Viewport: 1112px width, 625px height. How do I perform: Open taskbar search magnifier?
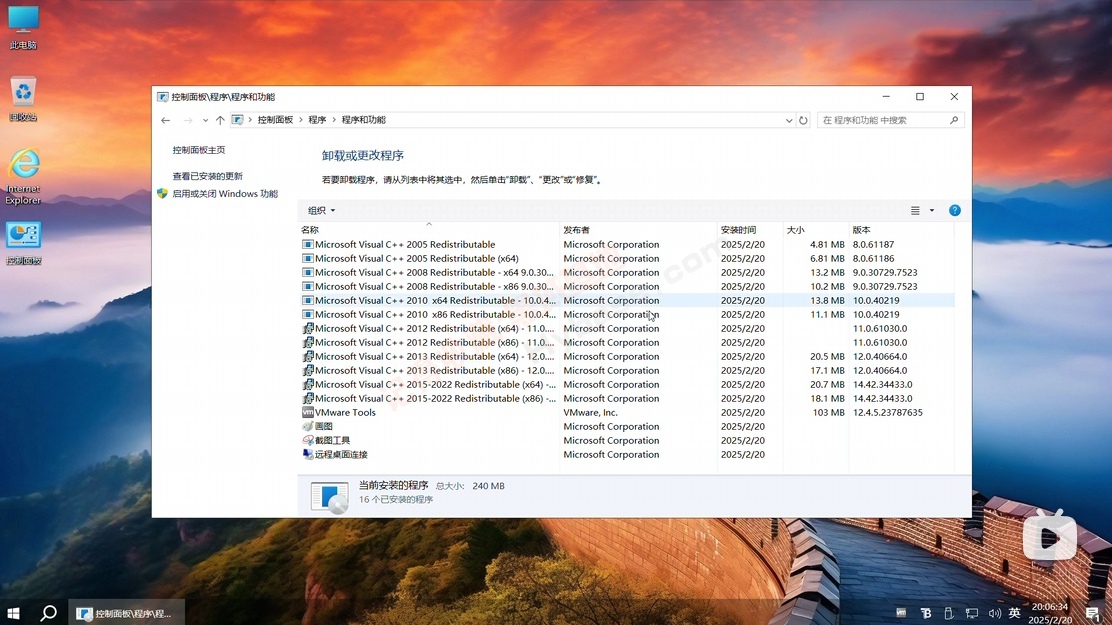(x=48, y=613)
